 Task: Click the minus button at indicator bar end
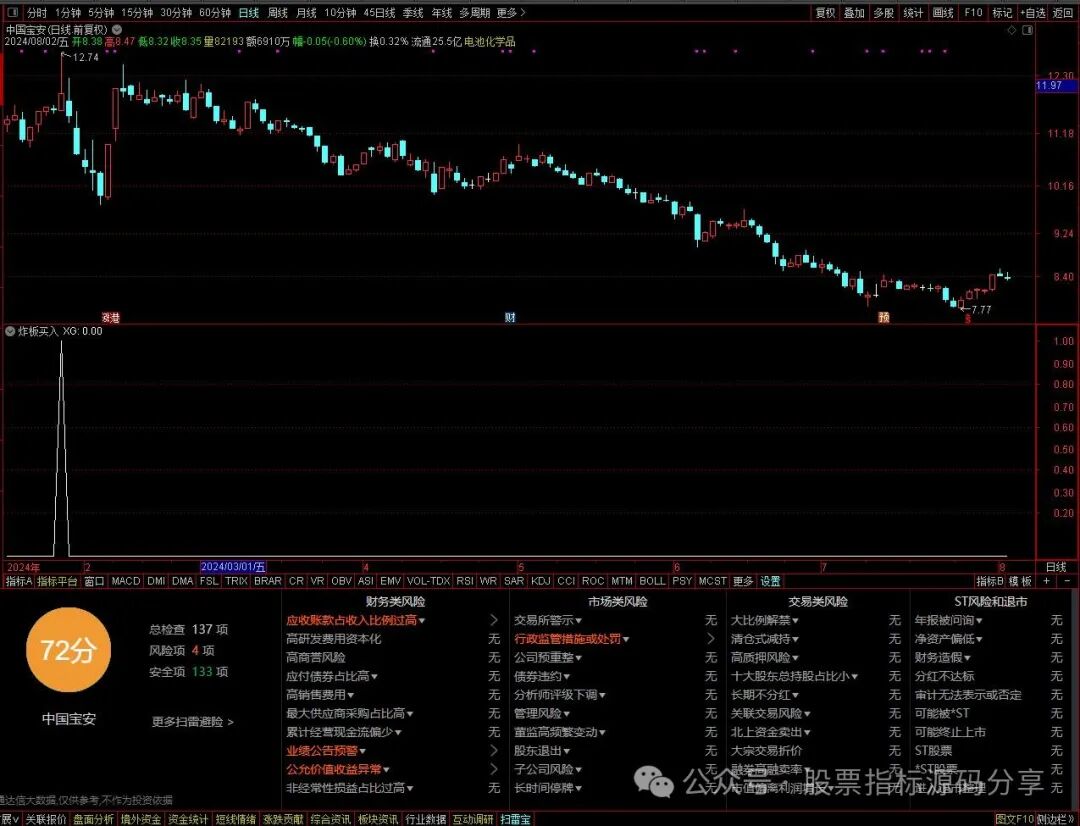click(x=1068, y=581)
